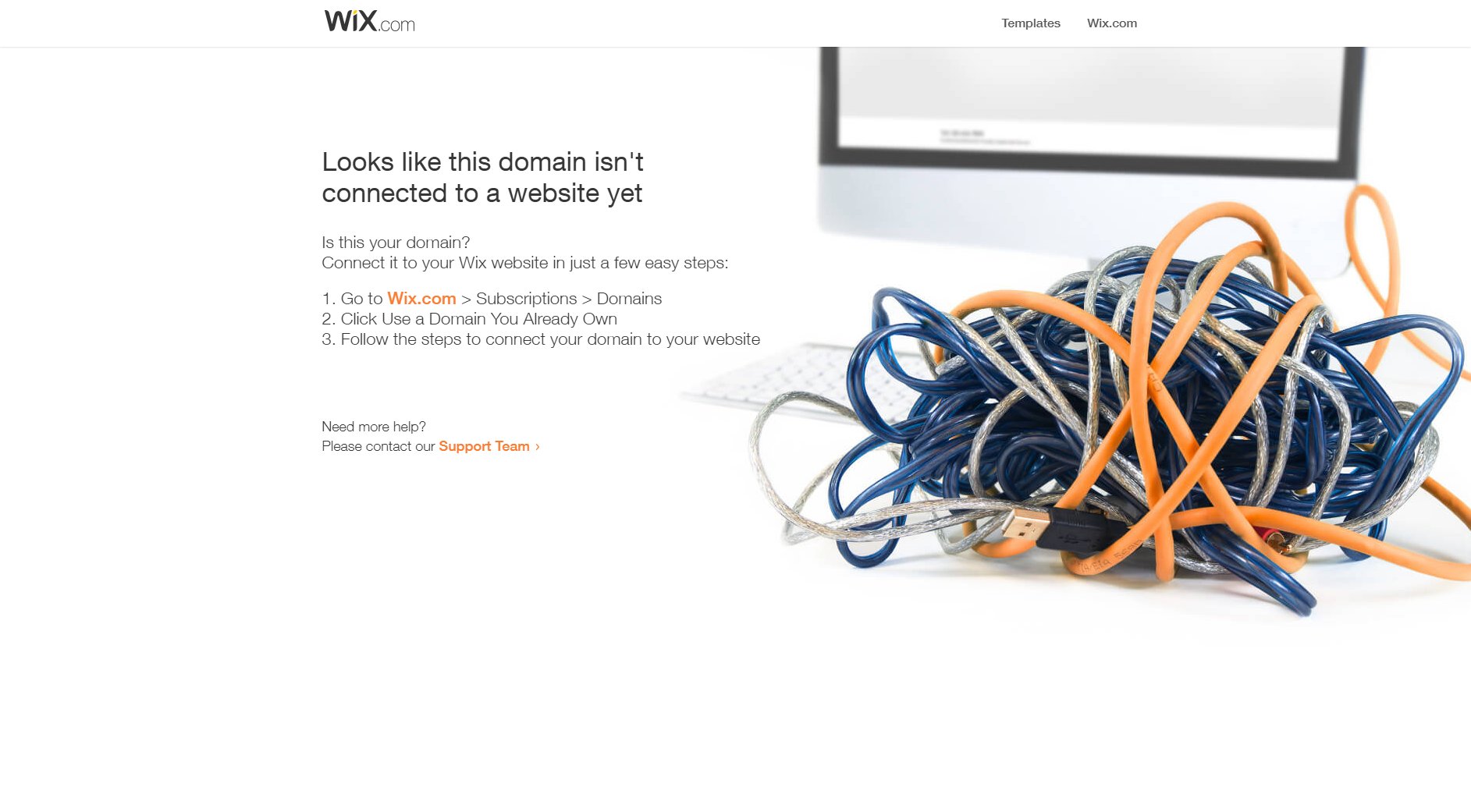Click the 'Please contact our' text
1471x812 pixels.
[x=378, y=446]
